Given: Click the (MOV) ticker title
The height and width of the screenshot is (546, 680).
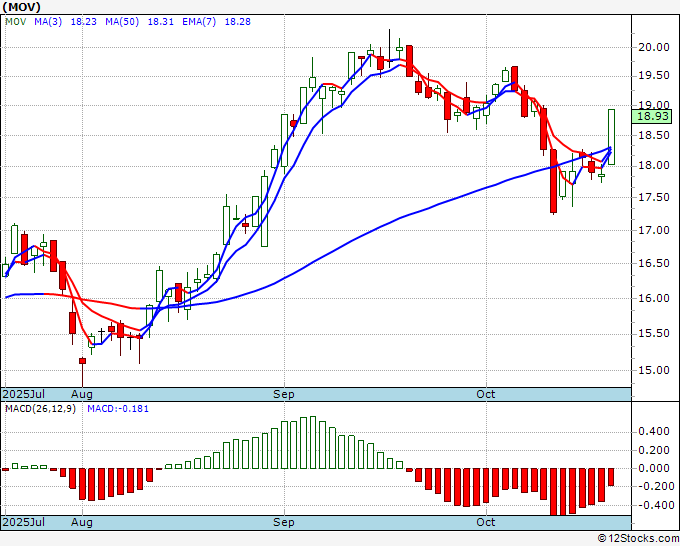Looking at the screenshot, I should point(21,7).
